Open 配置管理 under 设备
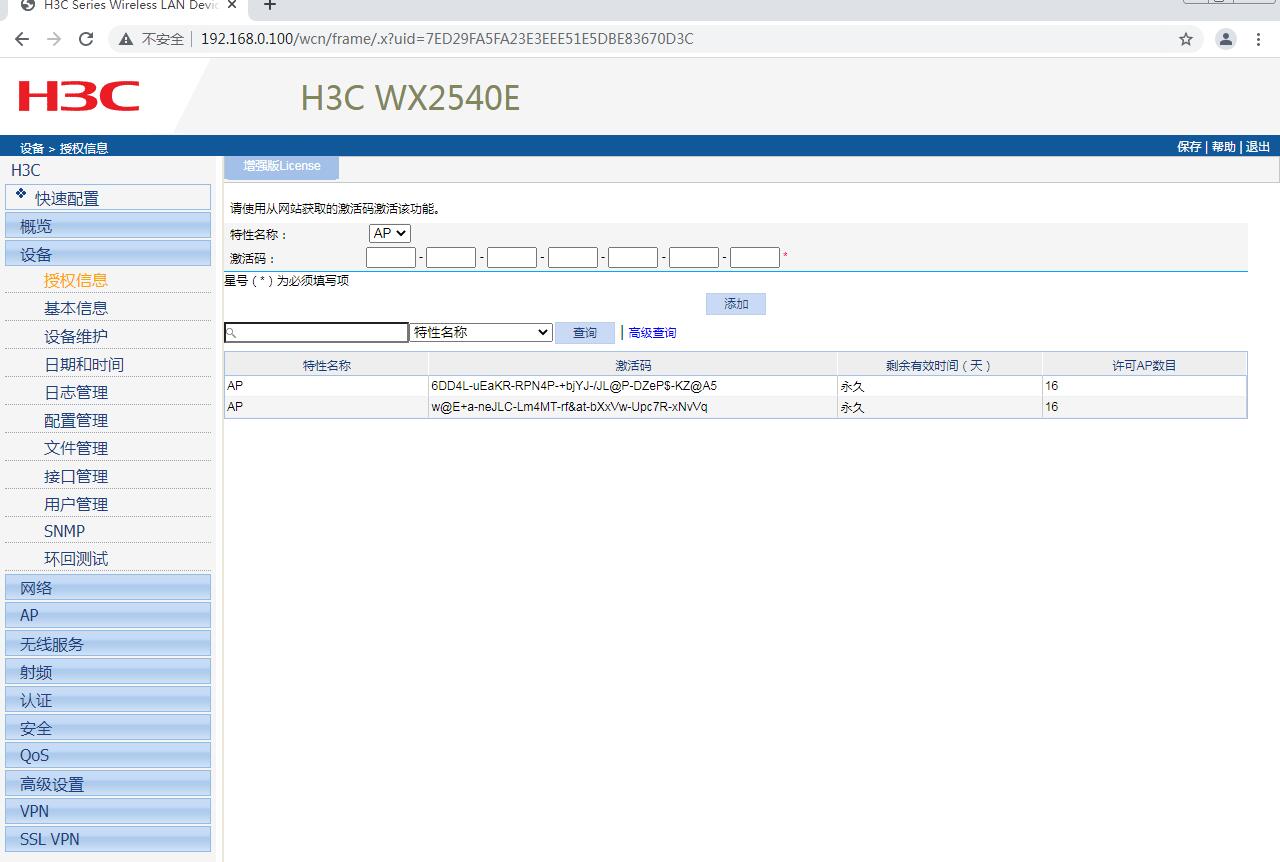 tap(76, 420)
